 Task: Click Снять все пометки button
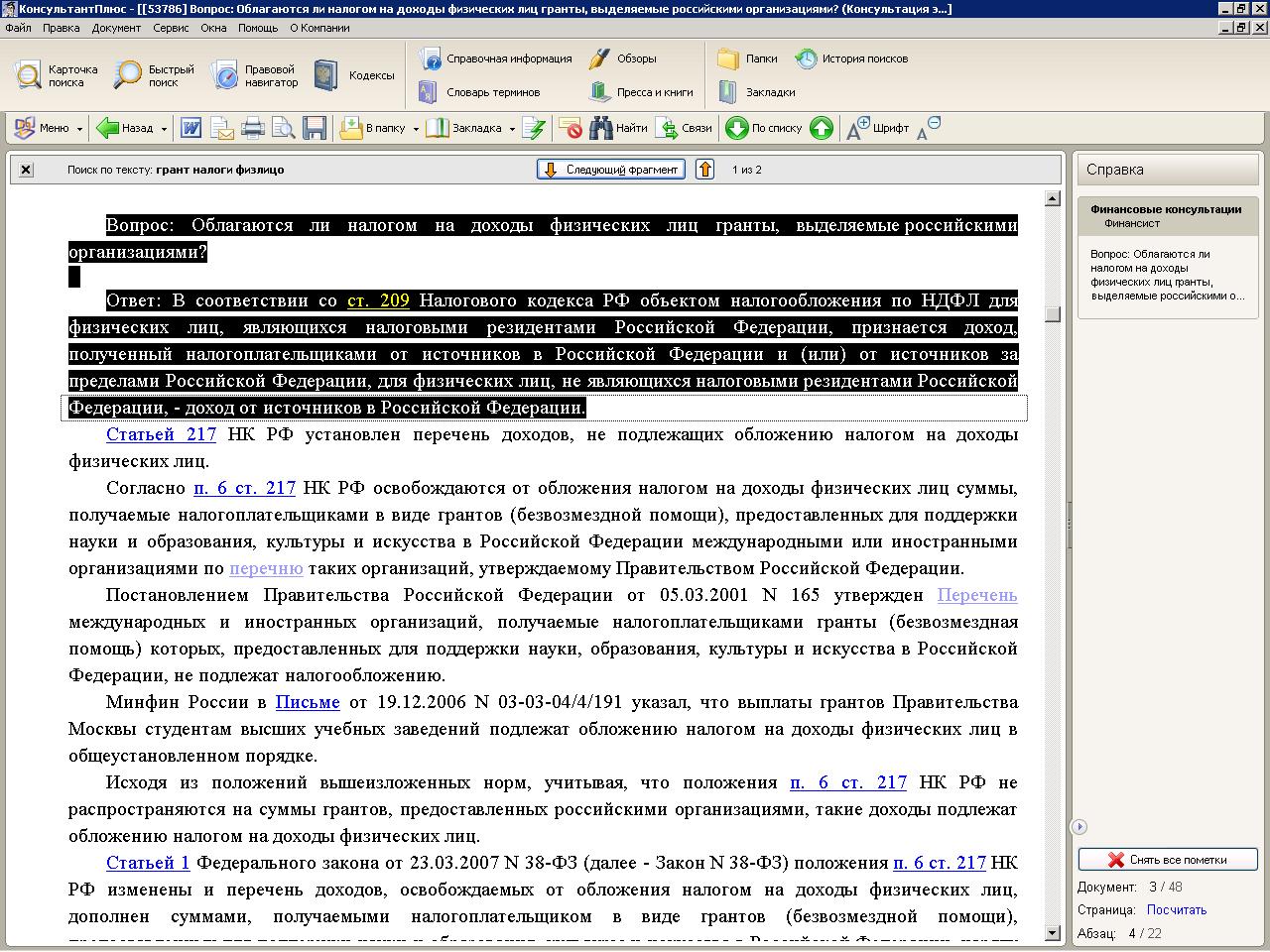1168,860
